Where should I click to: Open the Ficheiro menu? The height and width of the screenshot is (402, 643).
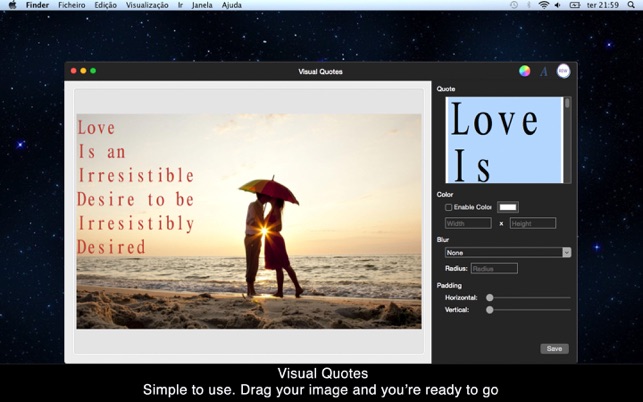(72, 5)
